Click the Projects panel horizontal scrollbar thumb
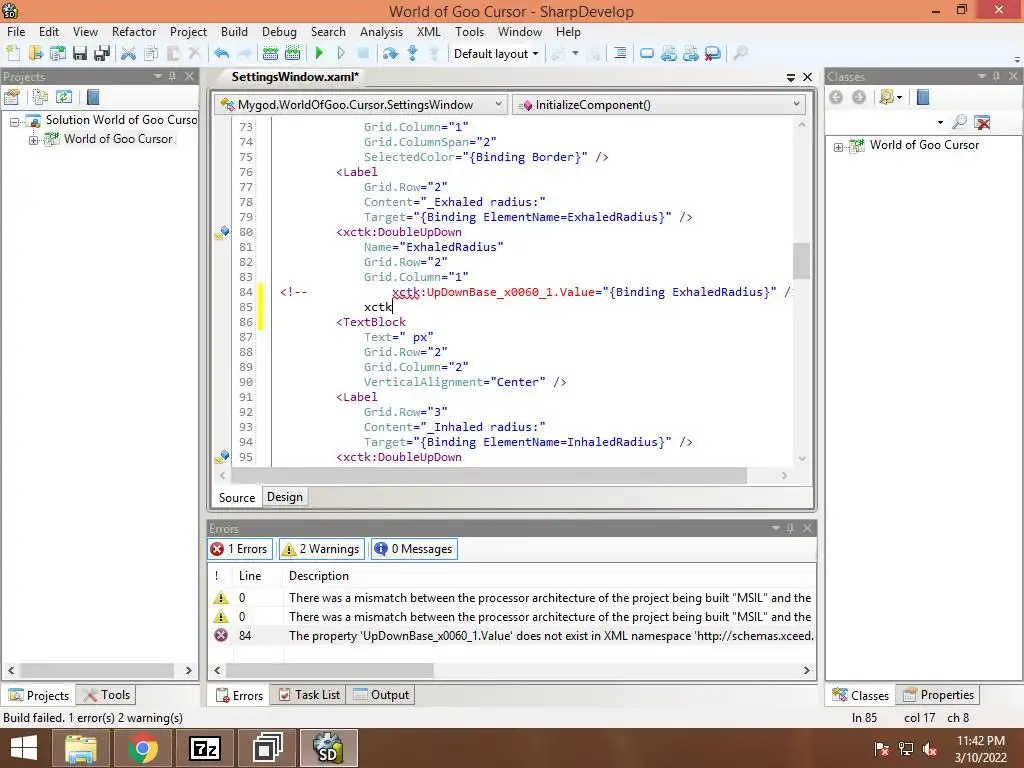 pos(97,671)
